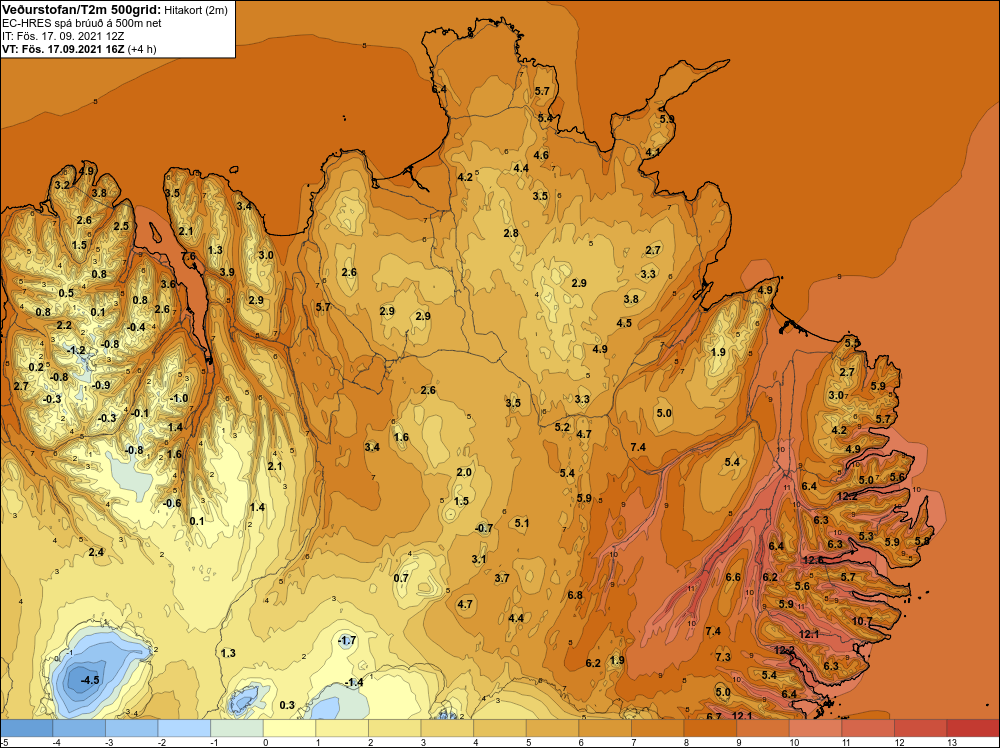Screen dimensions: 1000x748
Task: Pick the legend swatch between 10 and 11
Action: (816, 728)
